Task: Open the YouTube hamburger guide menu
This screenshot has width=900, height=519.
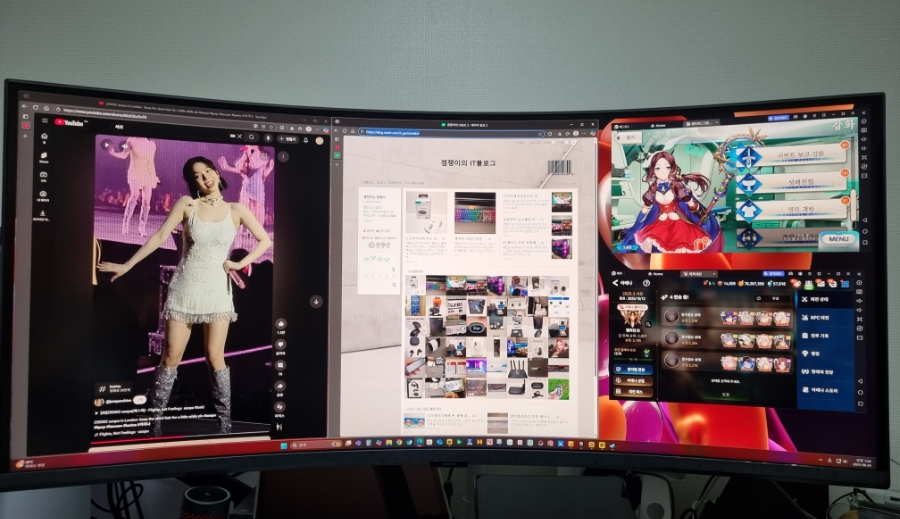Action: click(44, 121)
